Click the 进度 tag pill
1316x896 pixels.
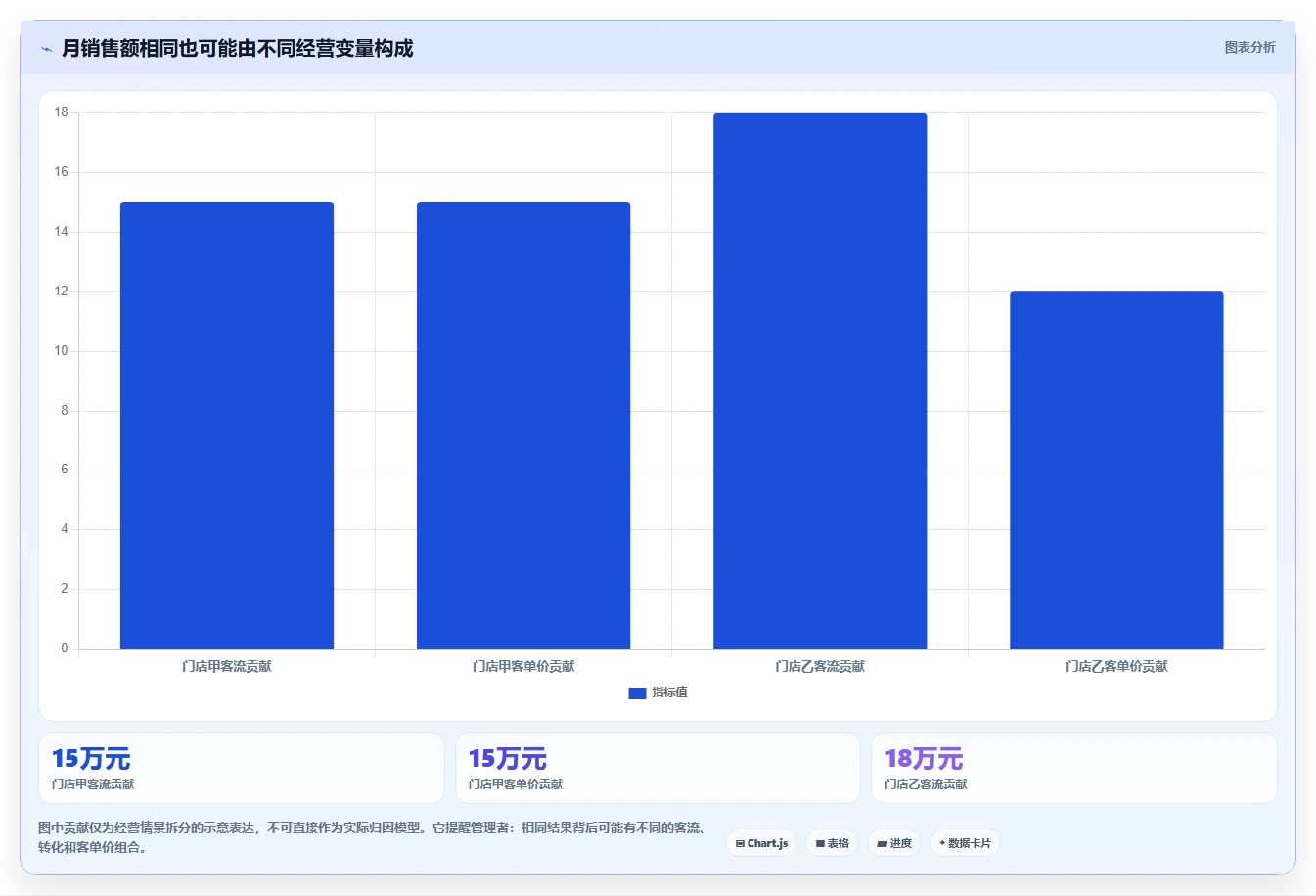(894, 843)
